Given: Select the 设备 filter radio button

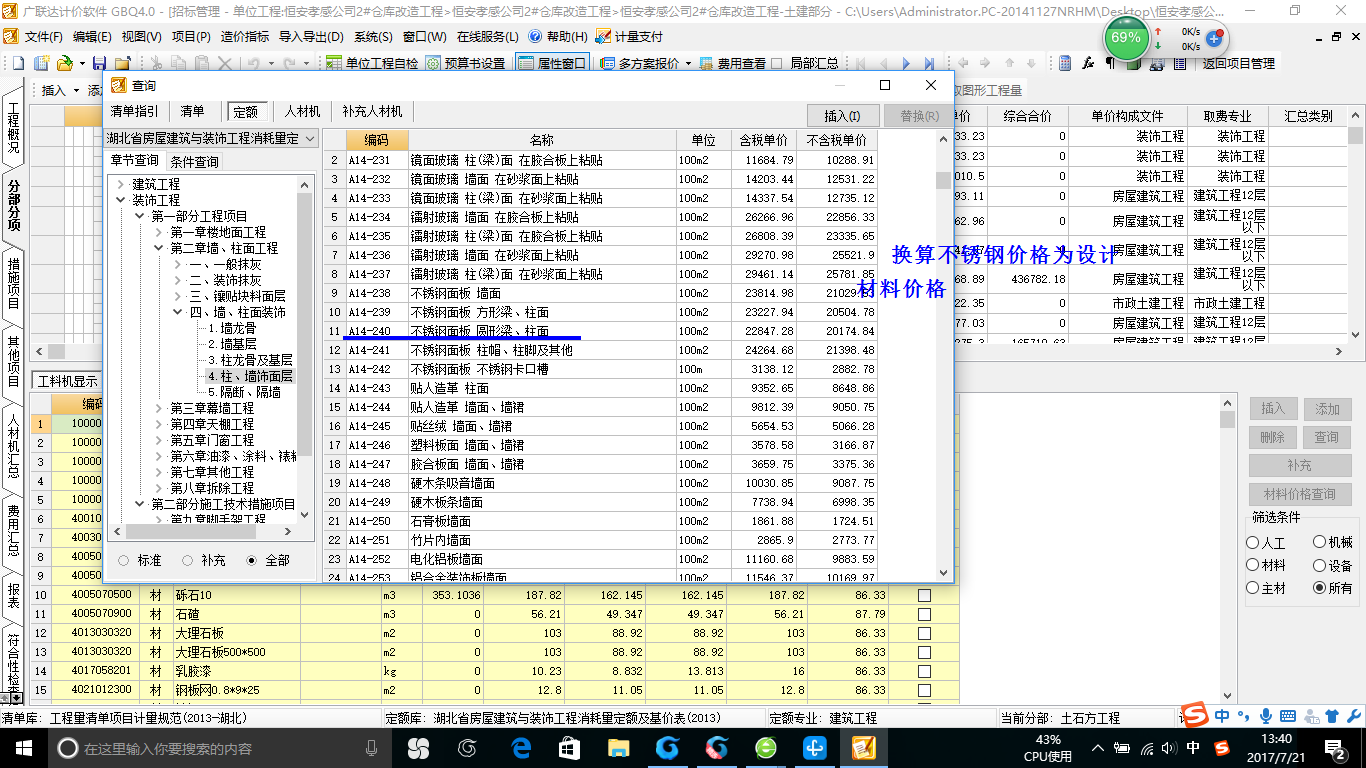Looking at the screenshot, I should click(1320, 565).
